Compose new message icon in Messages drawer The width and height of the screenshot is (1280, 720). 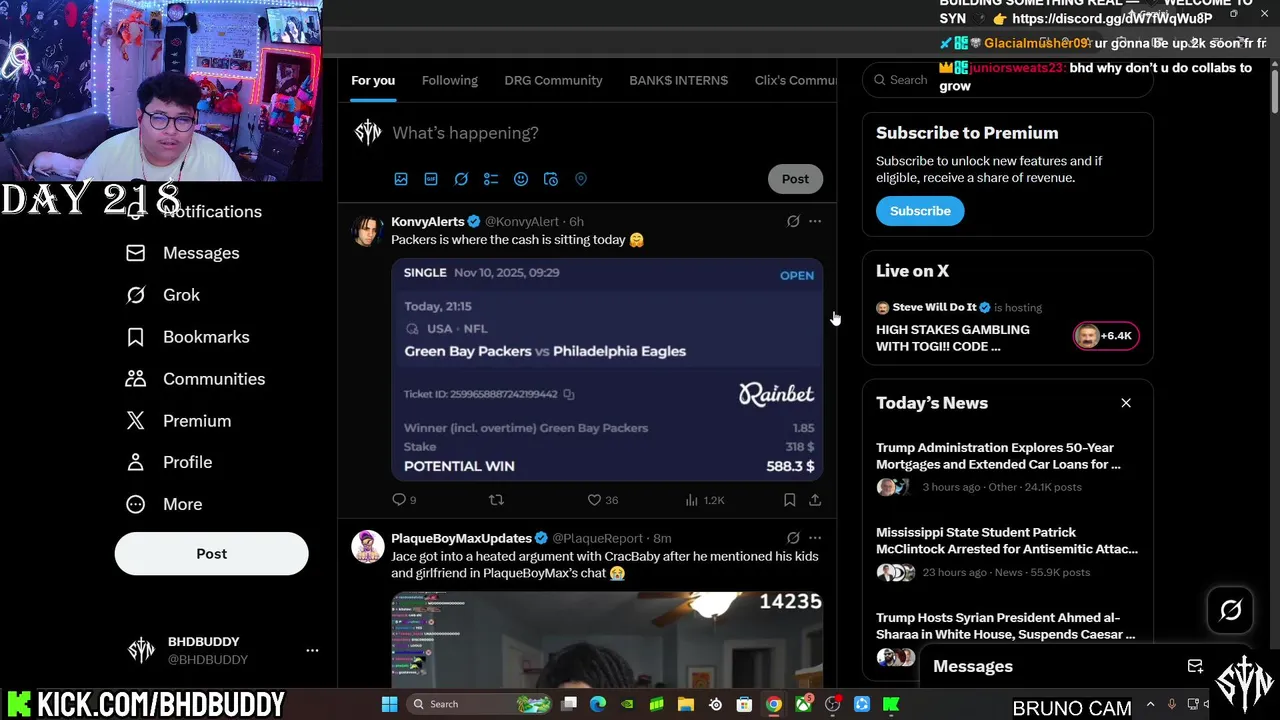[x=1195, y=666]
